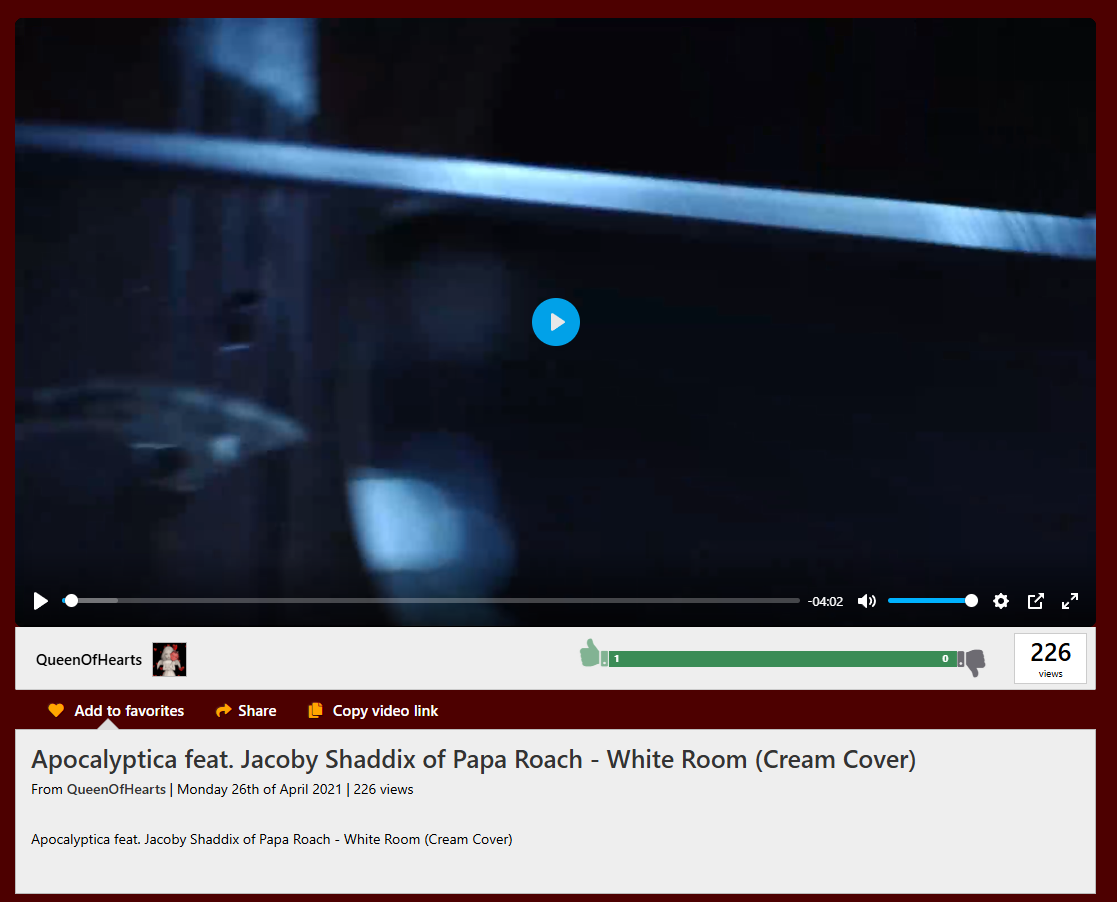Image resolution: width=1117 pixels, height=902 pixels.
Task: Open video in picture-in-picture popout icon
Action: point(1036,601)
